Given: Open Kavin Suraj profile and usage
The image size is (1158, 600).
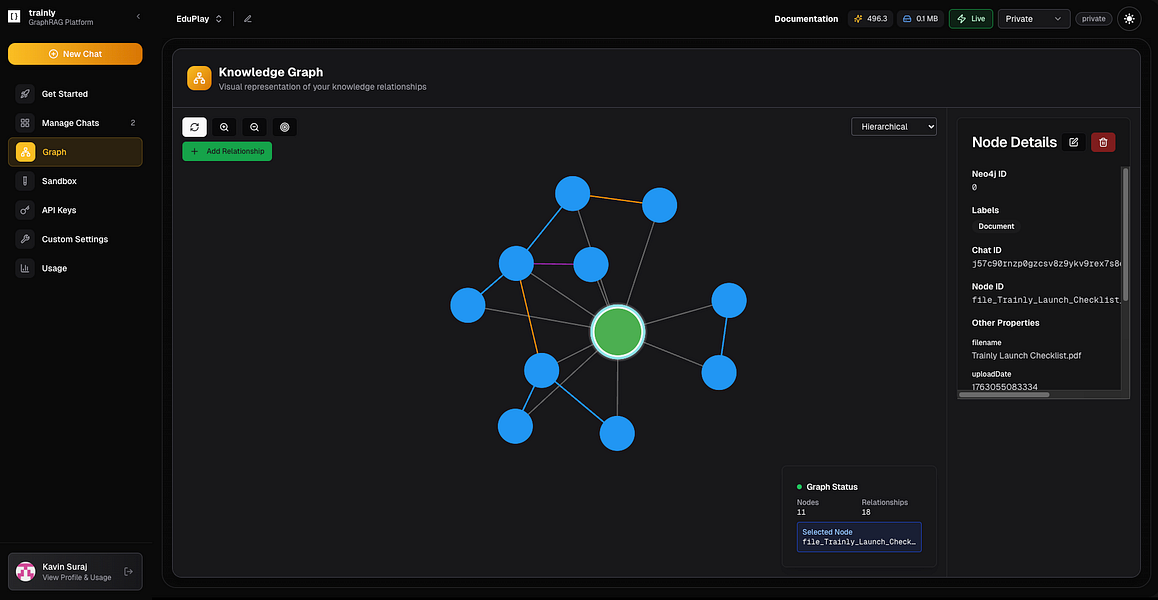Looking at the screenshot, I should click(75, 571).
